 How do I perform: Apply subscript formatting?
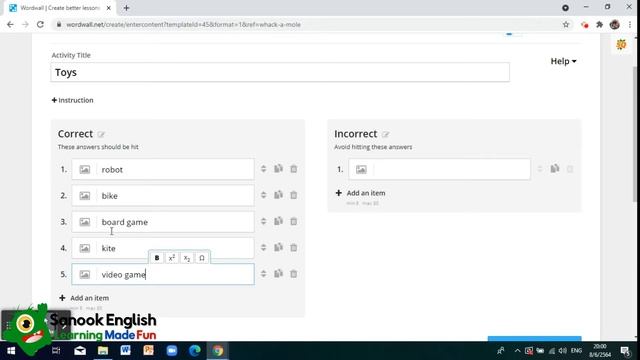coord(187,258)
